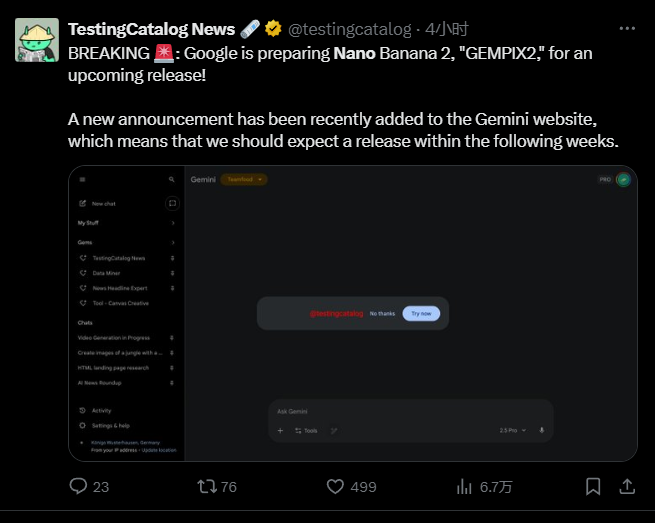Viewport: 655px width, 523px height.
Task: Bookmark this tweet
Action: pyautogui.click(x=593, y=486)
